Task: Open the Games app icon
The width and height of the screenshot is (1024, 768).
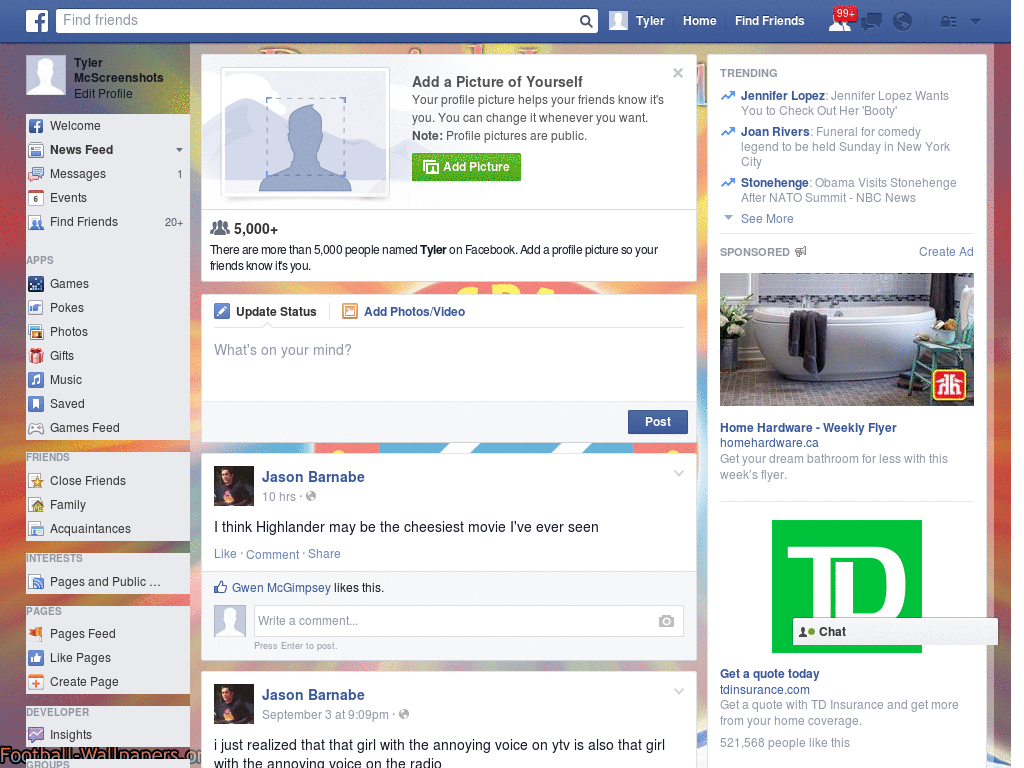Action: (x=36, y=284)
